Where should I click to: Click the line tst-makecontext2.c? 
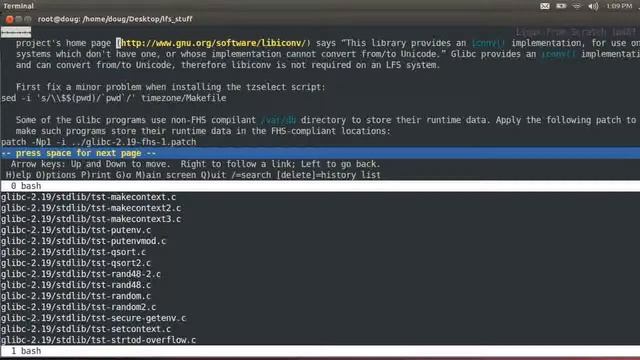click(x=91, y=208)
